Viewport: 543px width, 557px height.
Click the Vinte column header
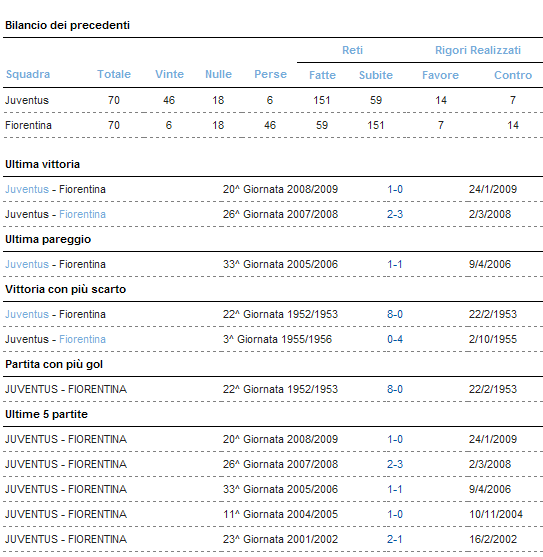169,74
